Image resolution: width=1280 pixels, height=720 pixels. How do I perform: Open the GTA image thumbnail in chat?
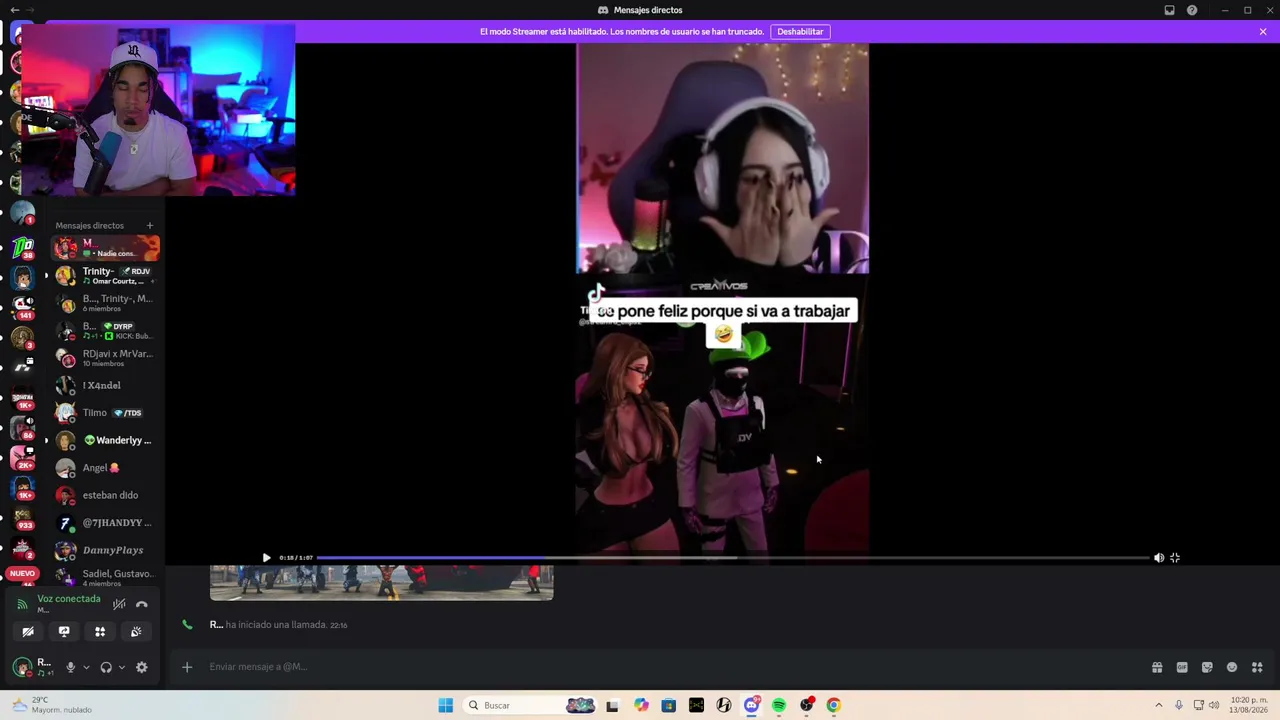click(381, 582)
